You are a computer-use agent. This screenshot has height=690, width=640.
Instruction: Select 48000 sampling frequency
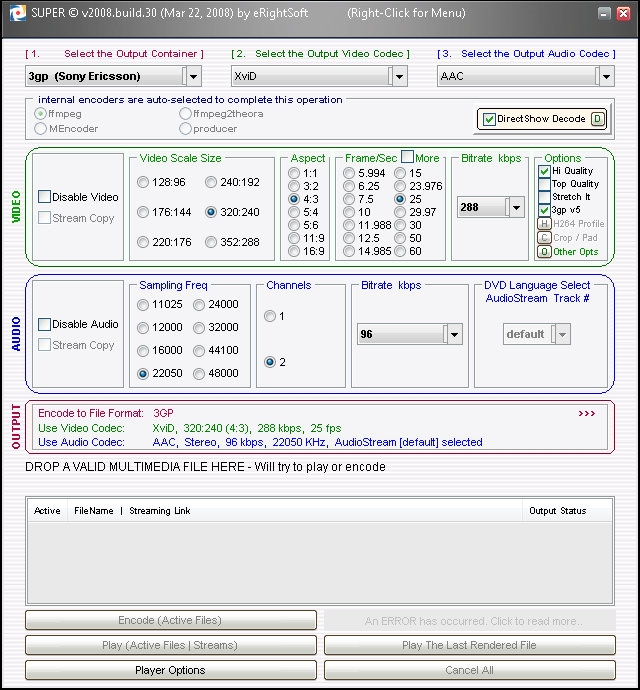click(x=199, y=374)
